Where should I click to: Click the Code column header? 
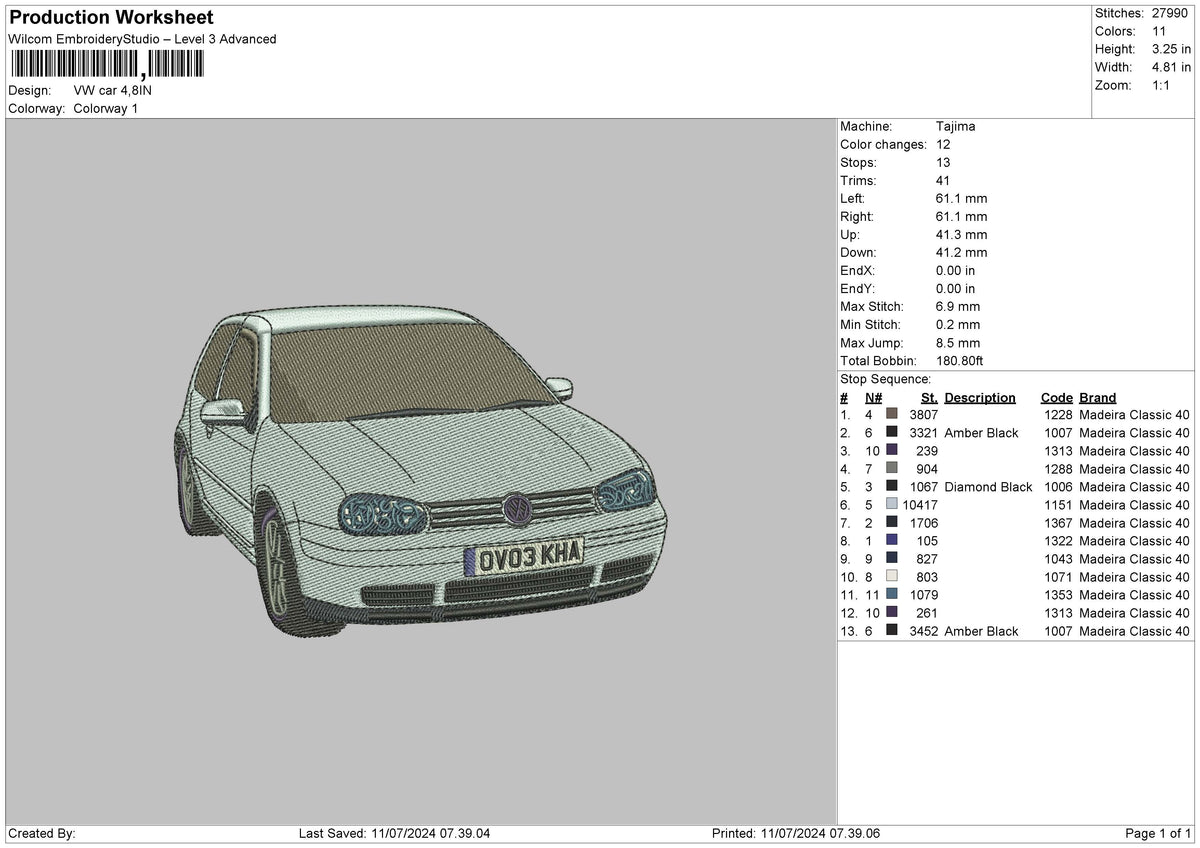(x=1056, y=397)
